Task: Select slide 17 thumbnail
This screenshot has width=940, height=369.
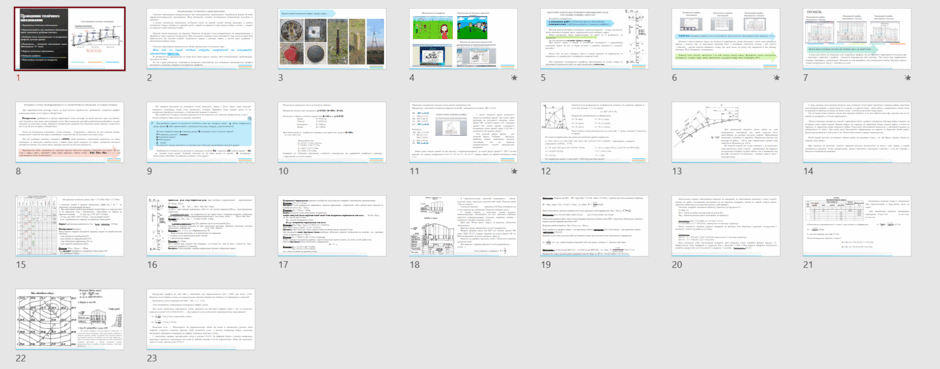Action: (x=332, y=226)
